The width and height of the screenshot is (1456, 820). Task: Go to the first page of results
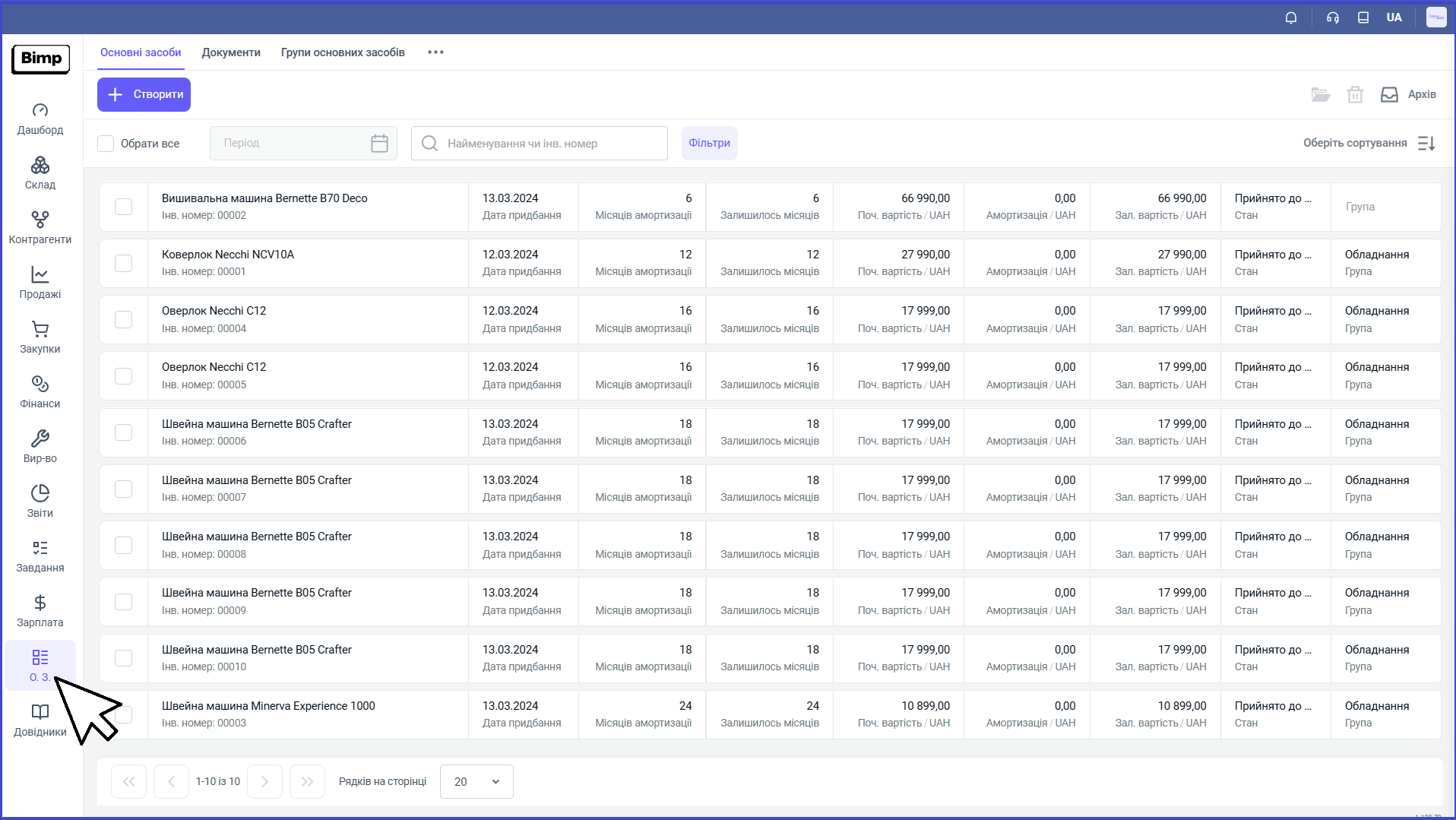coord(128,781)
